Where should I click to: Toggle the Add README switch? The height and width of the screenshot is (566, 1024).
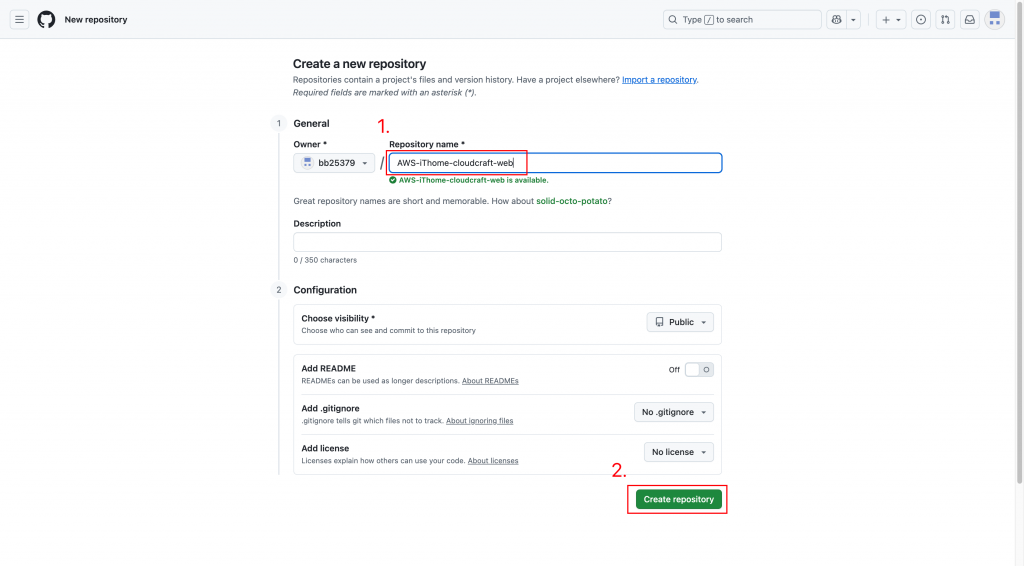[x=699, y=369]
